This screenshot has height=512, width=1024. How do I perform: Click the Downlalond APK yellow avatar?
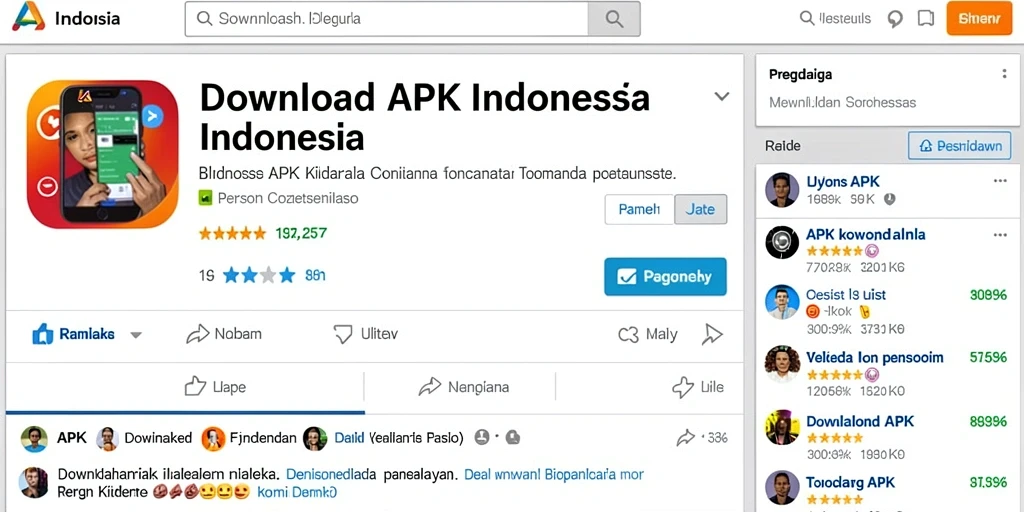[782, 427]
